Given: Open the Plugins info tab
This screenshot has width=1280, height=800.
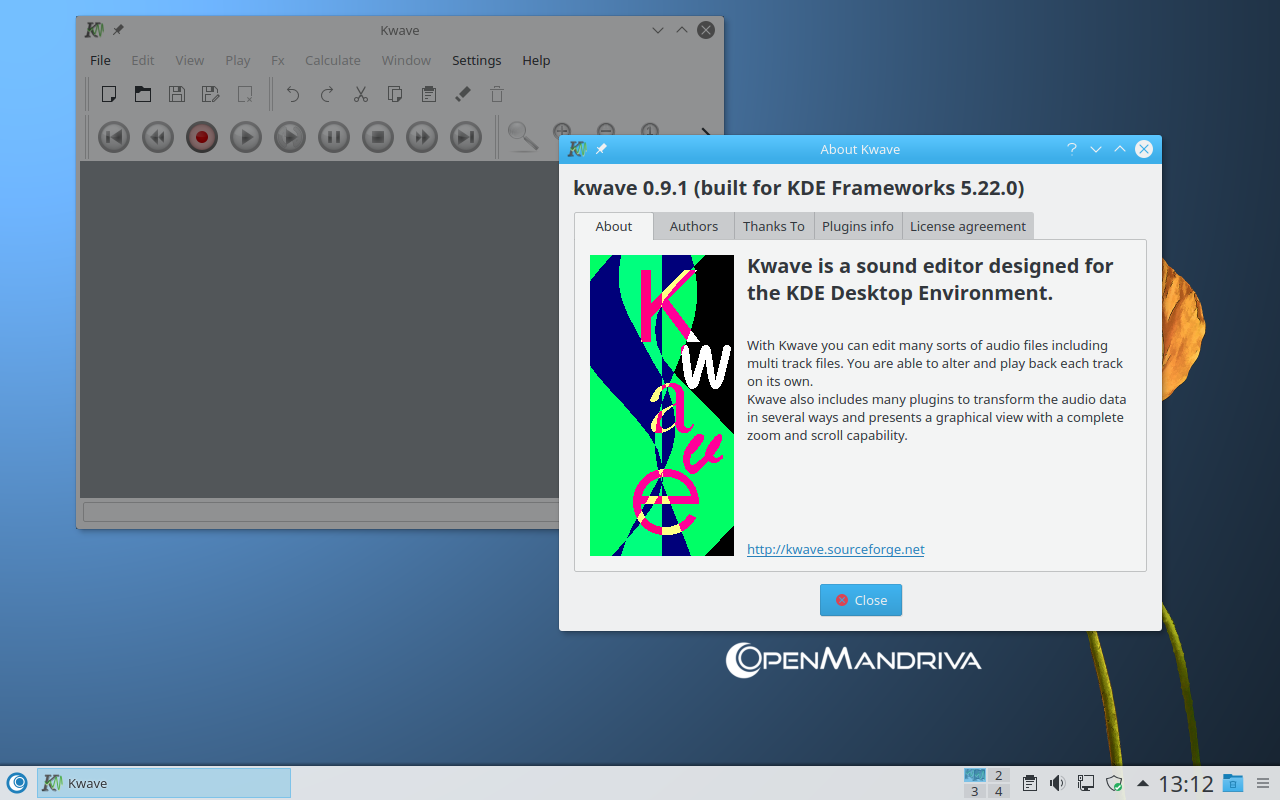Looking at the screenshot, I should coord(857,226).
